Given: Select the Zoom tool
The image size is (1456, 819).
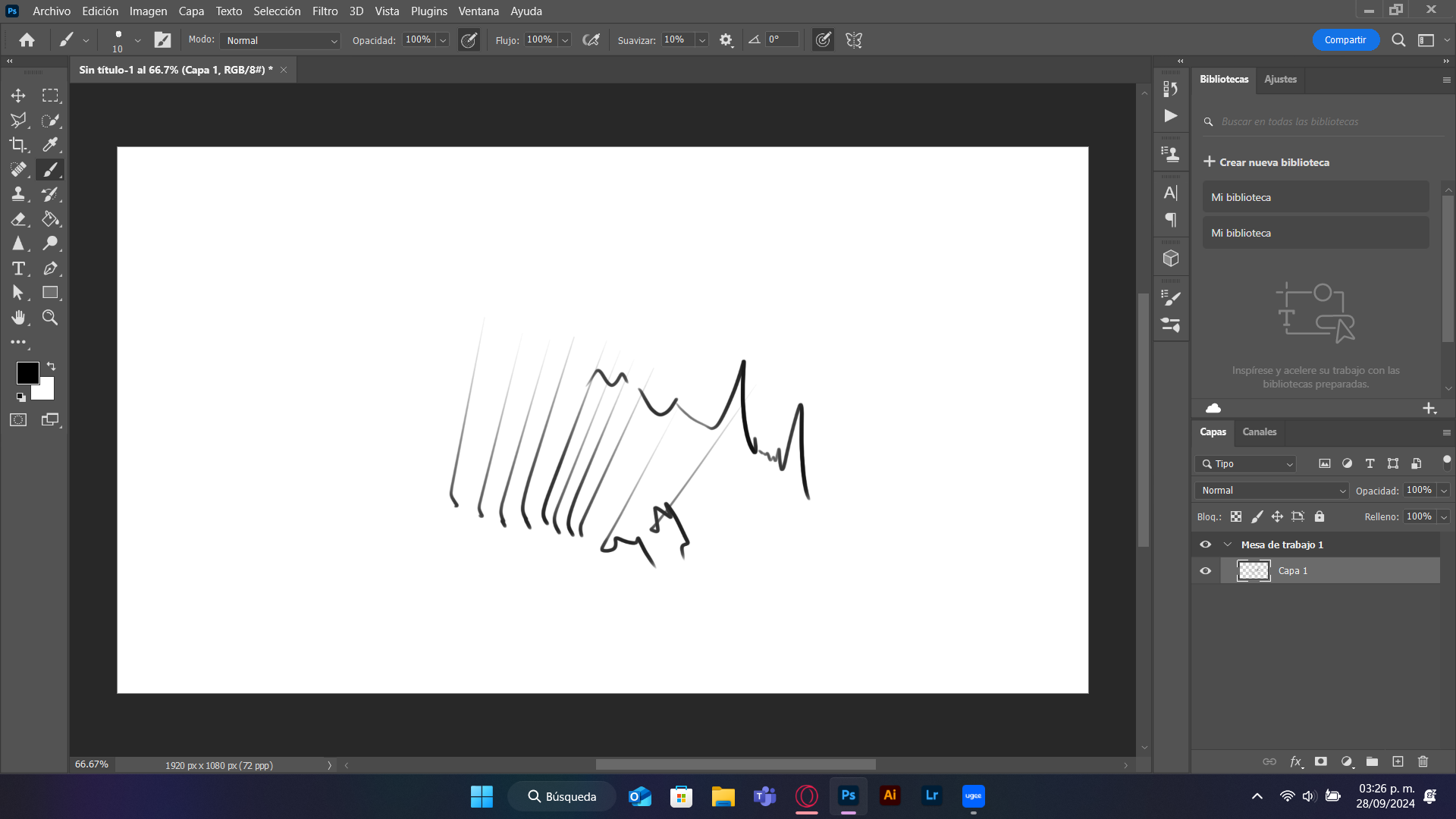Looking at the screenshot, I should (x=50, y=318).
